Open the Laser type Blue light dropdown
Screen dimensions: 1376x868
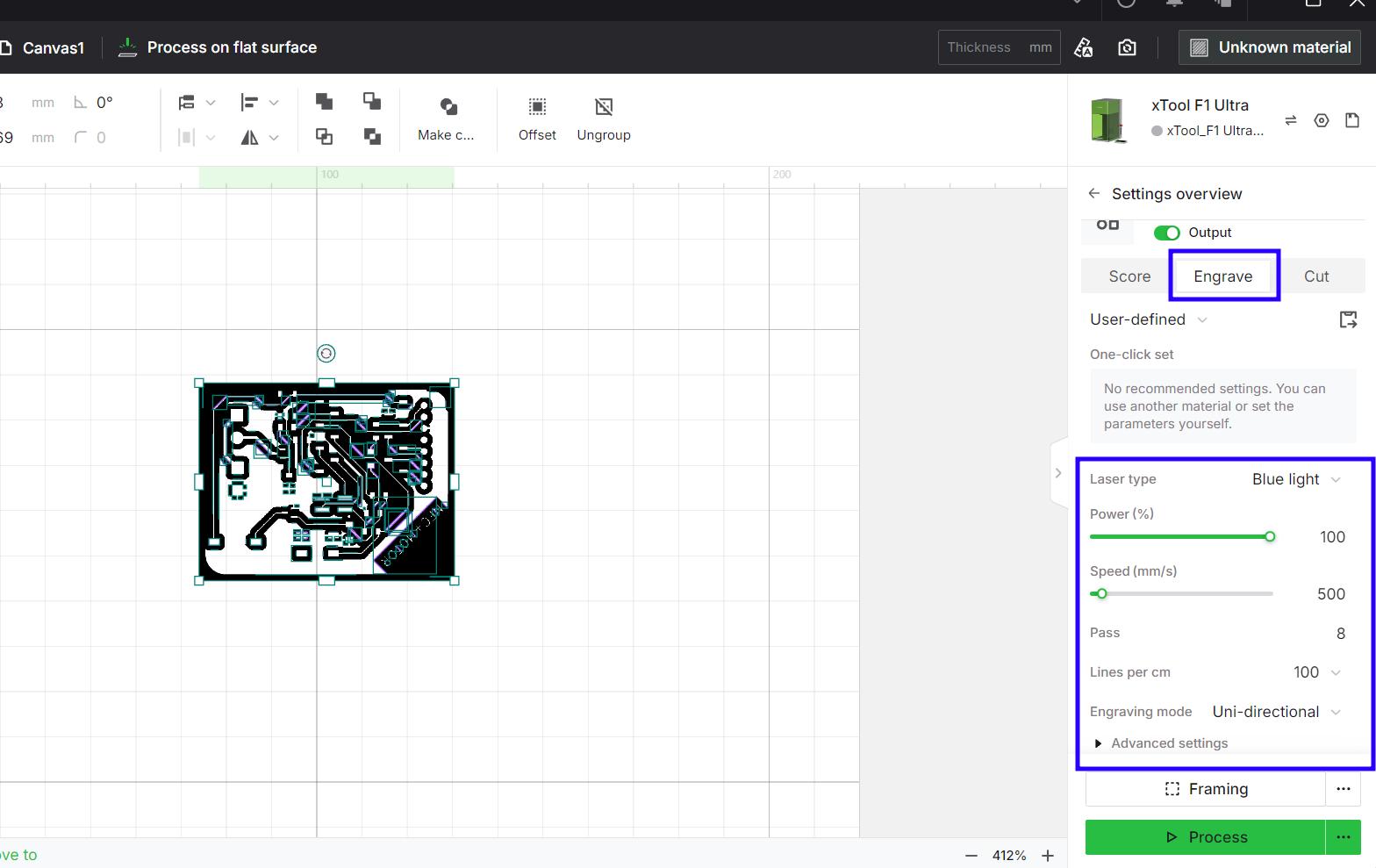coord(1296,479)
